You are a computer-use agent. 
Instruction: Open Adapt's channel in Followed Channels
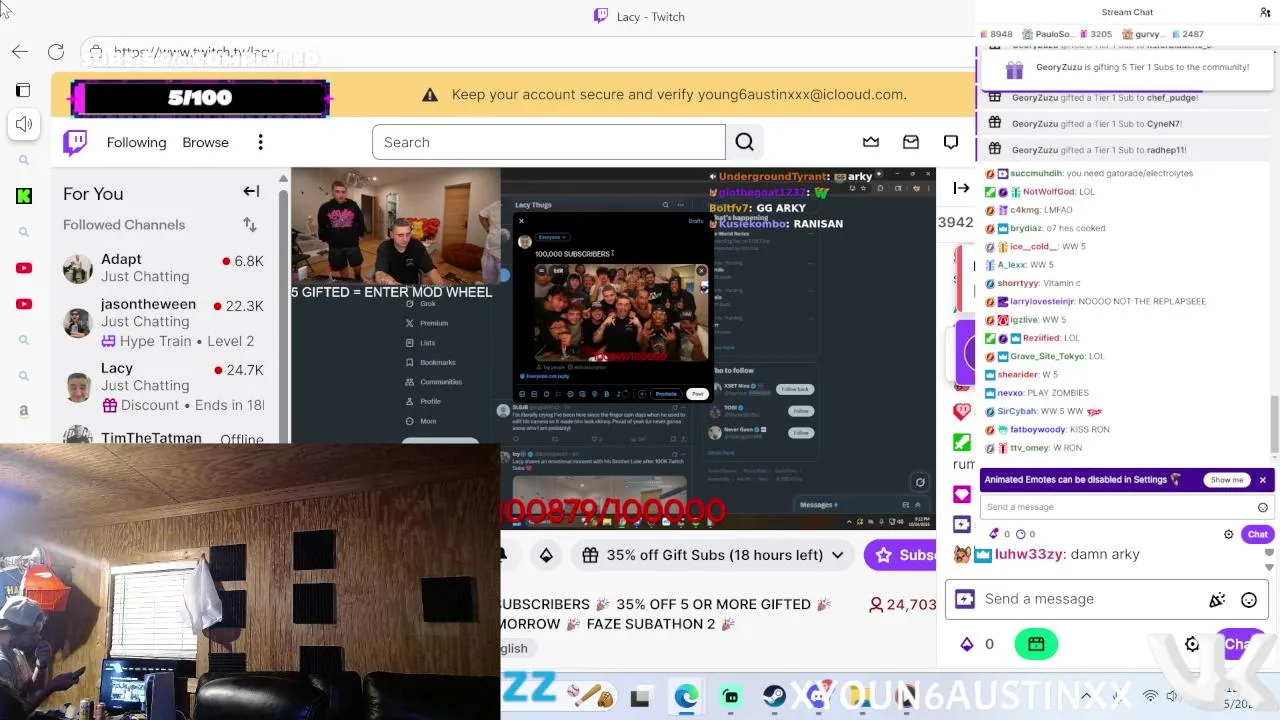click(x=164, y=268)
